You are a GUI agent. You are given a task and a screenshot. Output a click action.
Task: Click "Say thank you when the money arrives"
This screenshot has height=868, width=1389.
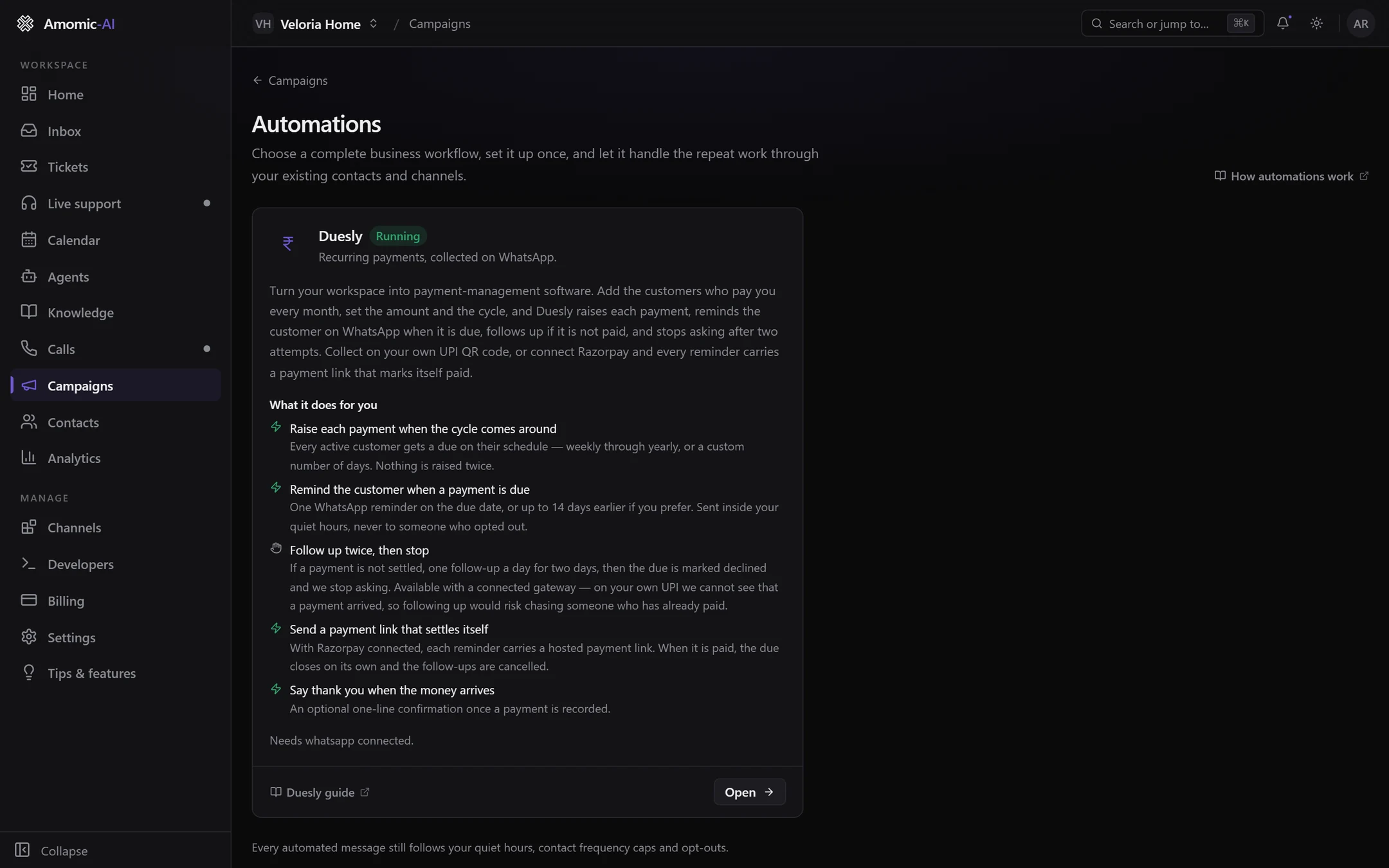[x=392, y=690]
